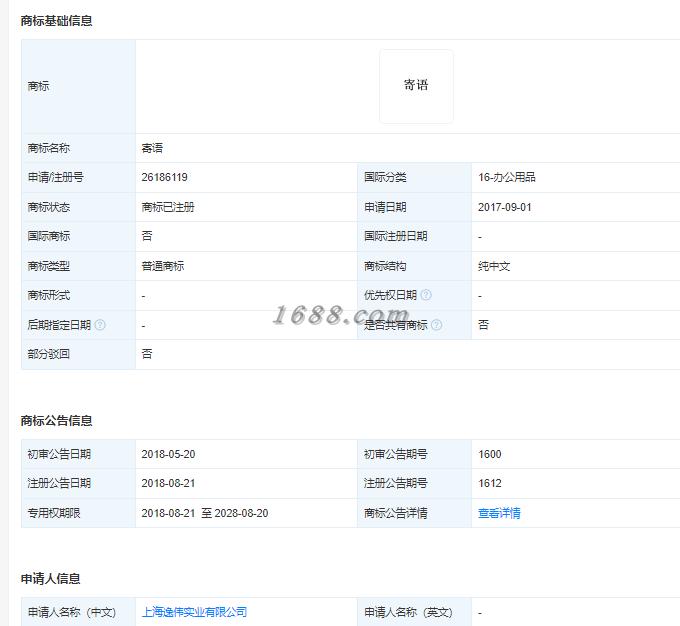
Task: Click the 申请人信息 section heading
Action: (50, 579)
